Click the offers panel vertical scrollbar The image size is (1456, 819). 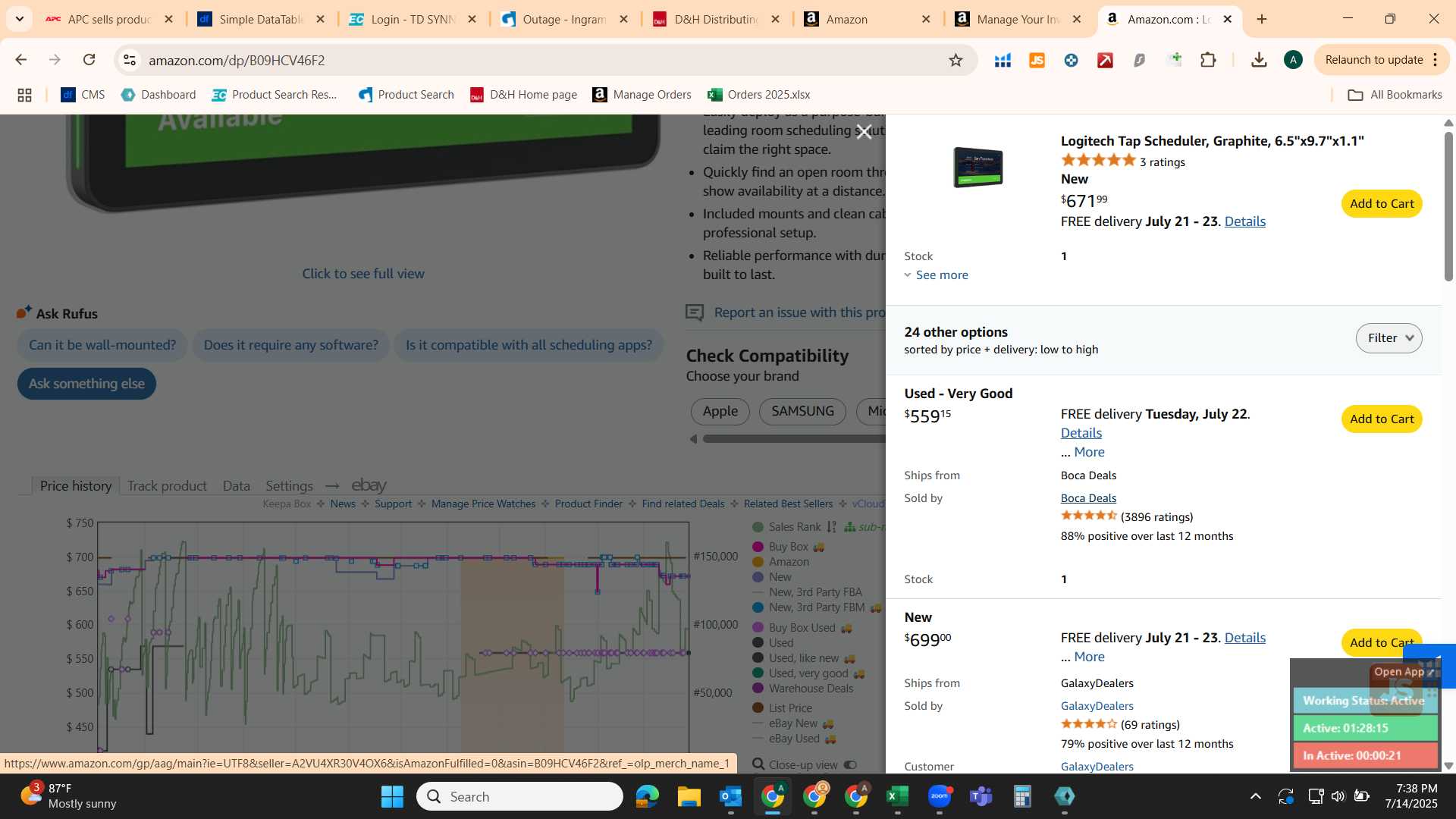[x=1448, y=207]
